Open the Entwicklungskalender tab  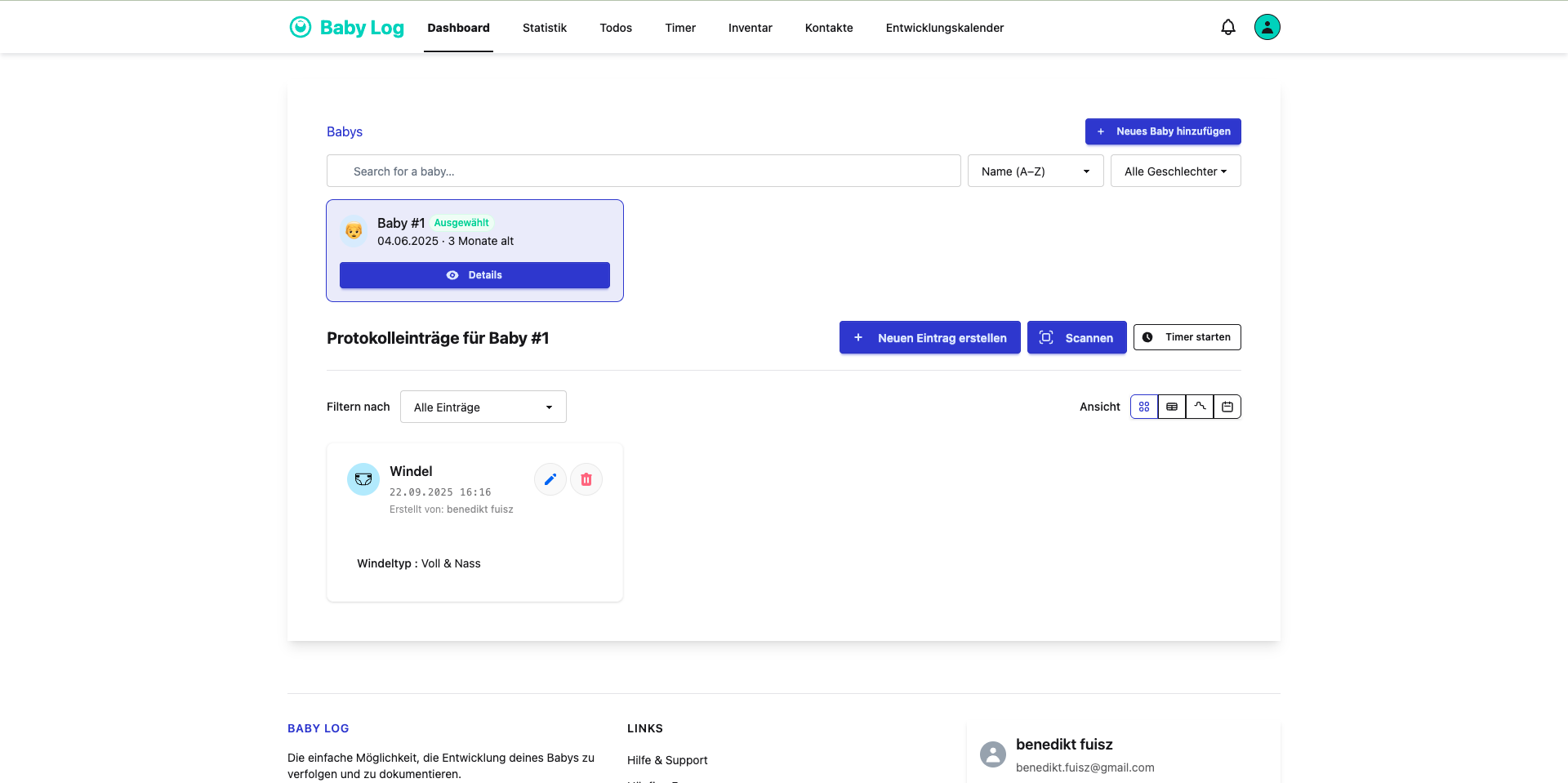pos(944,28)
